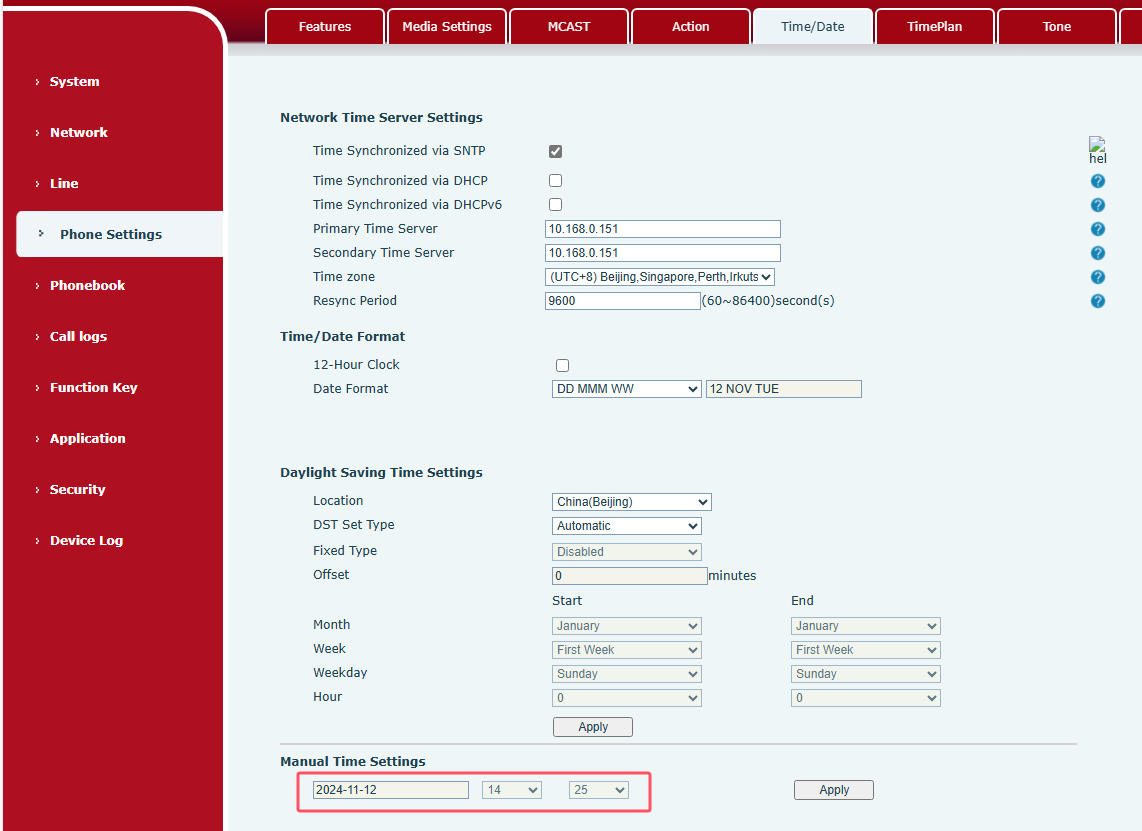This screenshot has width=1142, height=831.
Task: Enable Time Synchronized via DHCP checkbox
Action: [x=555, y=181]
